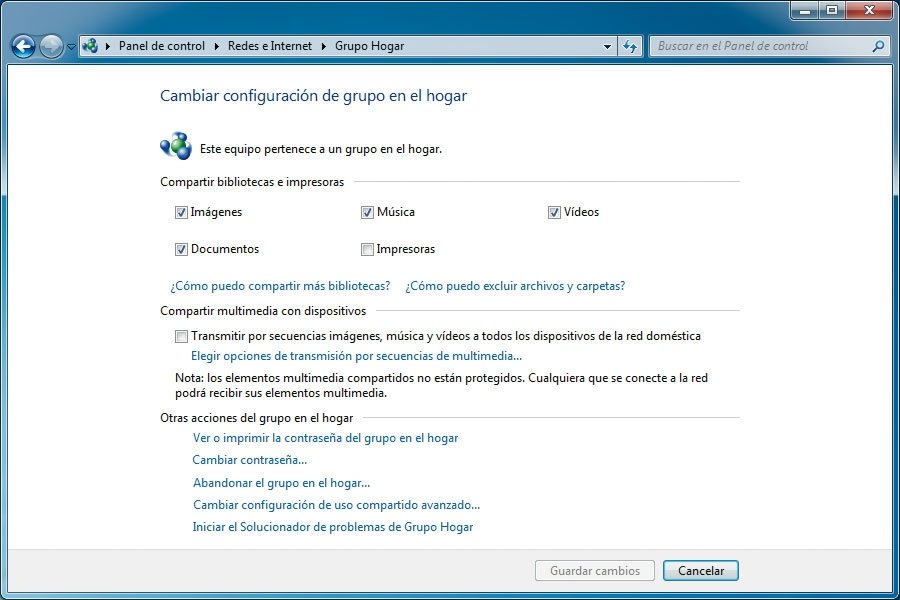900x600 pixels.
Task: Open Cambiar configuración de uso compartido avanzado...
Action: 336,505
